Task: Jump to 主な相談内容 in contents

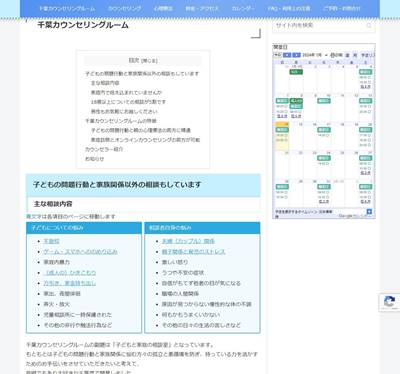Action: 105,83
